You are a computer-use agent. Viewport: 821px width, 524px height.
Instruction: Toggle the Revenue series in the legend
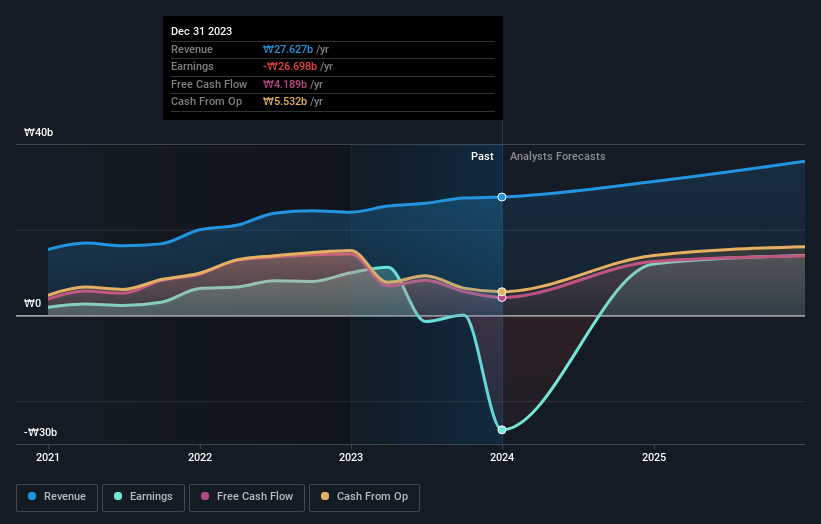[x=57, y=497]
